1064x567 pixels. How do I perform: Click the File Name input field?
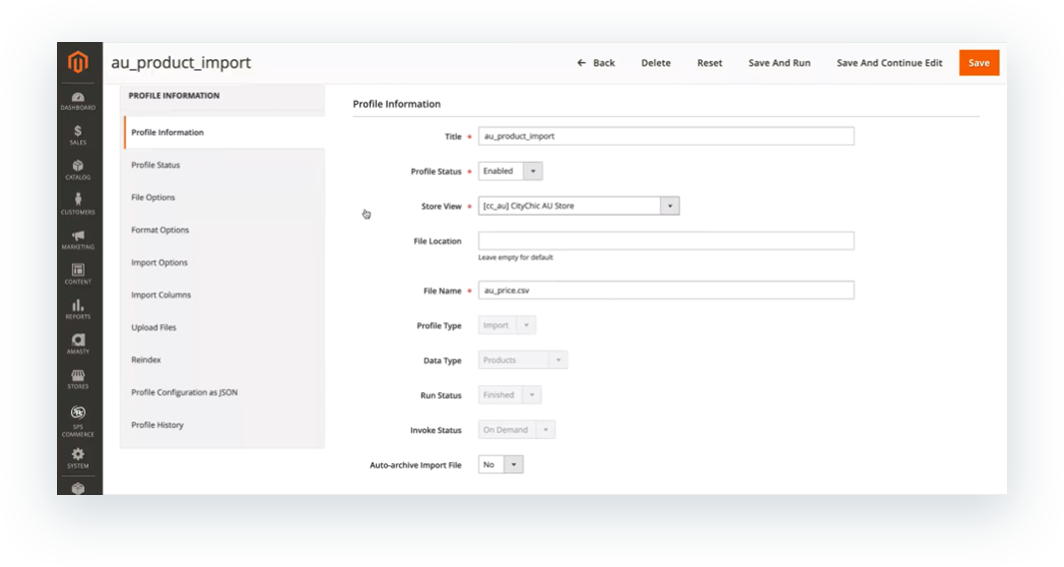[666, 290]
